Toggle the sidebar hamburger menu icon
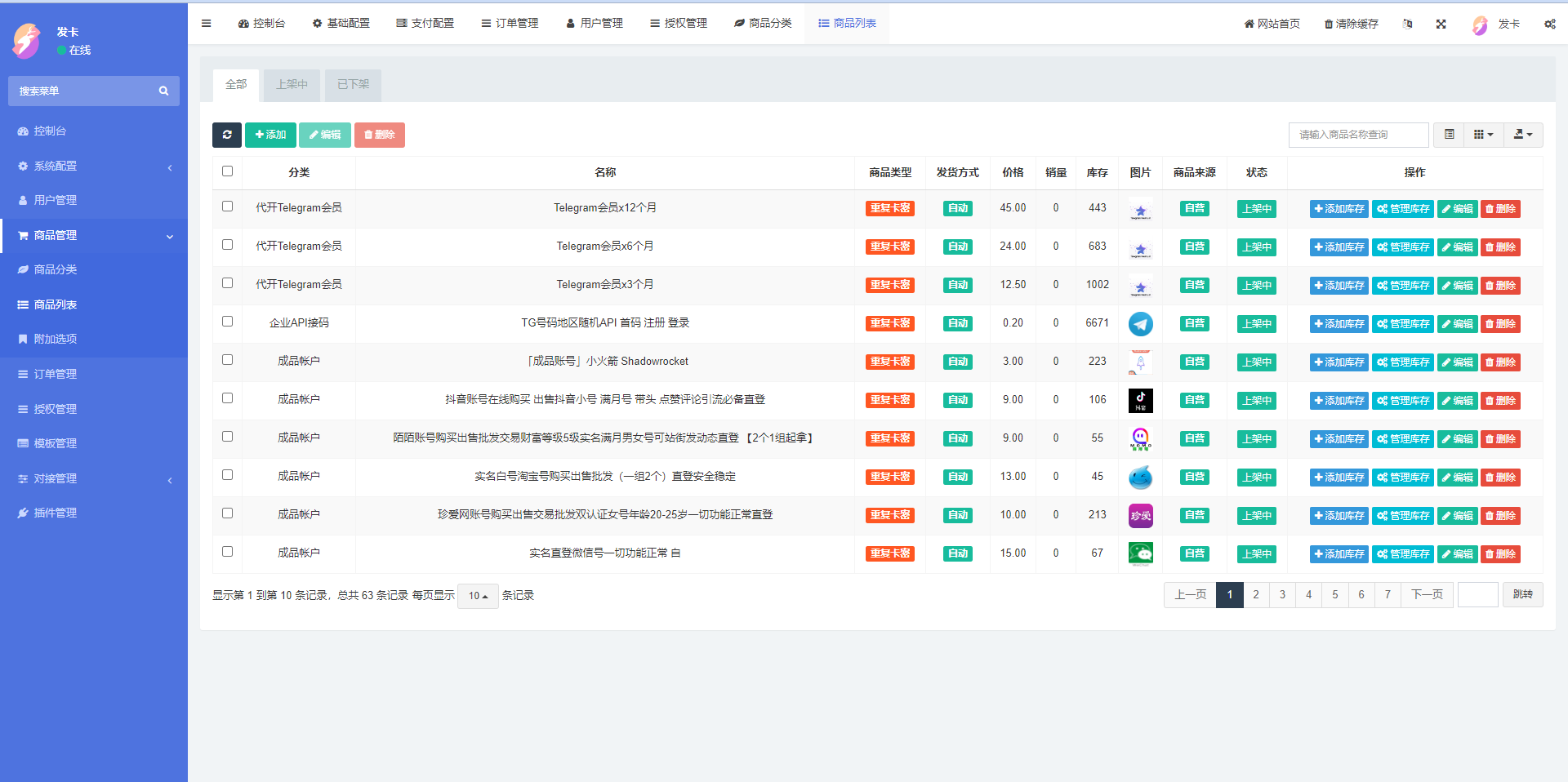This screenshot has width=1568, height=782. click(x=206, y=24)
